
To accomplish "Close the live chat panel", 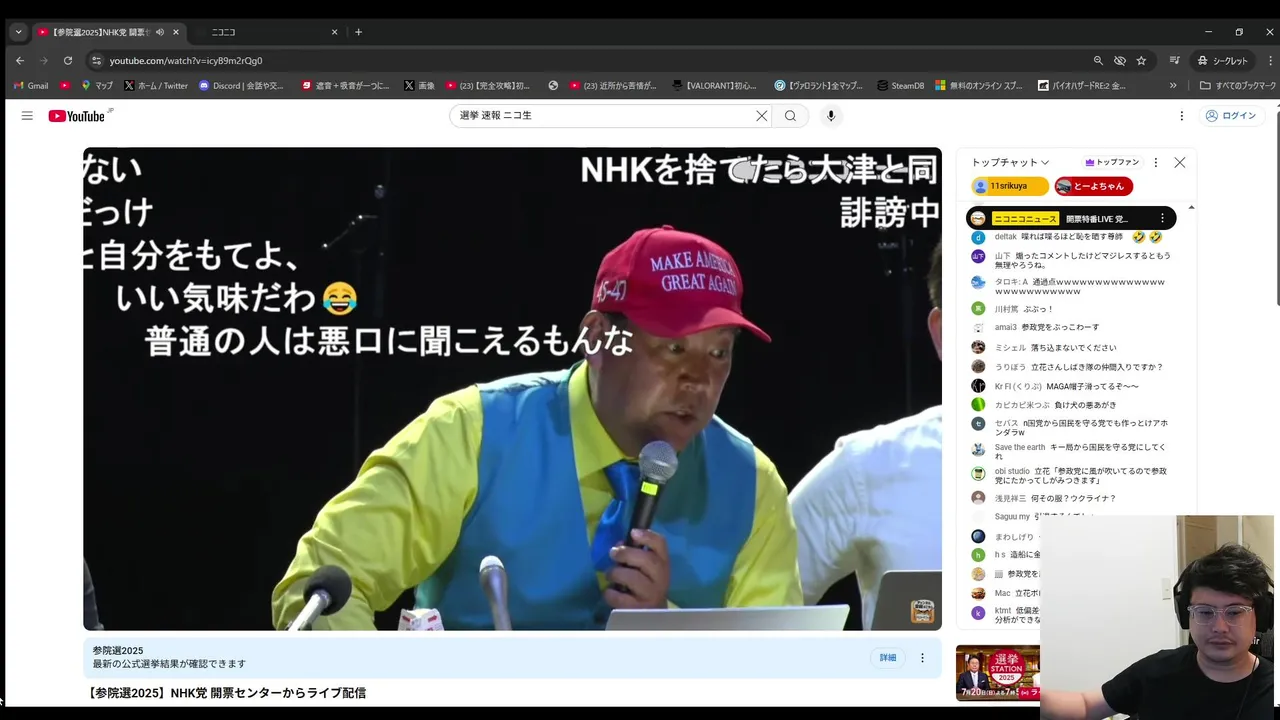I will [x=1180, y=162].
